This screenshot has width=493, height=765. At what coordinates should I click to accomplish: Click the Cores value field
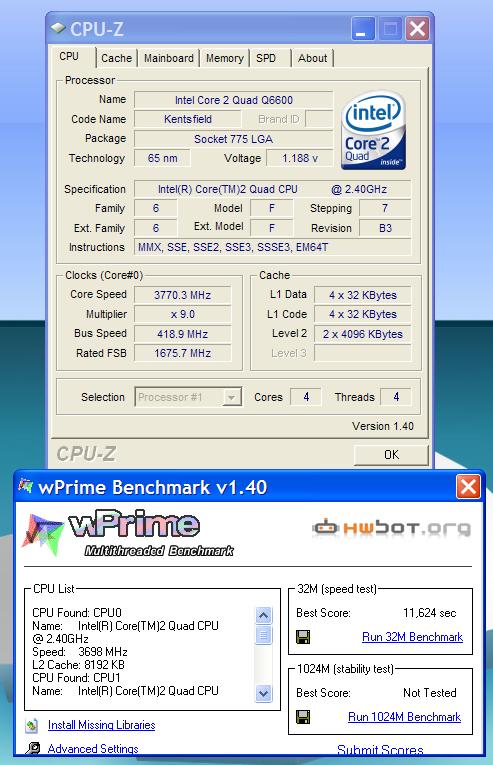pyautogui.click(x=306, y=397)
